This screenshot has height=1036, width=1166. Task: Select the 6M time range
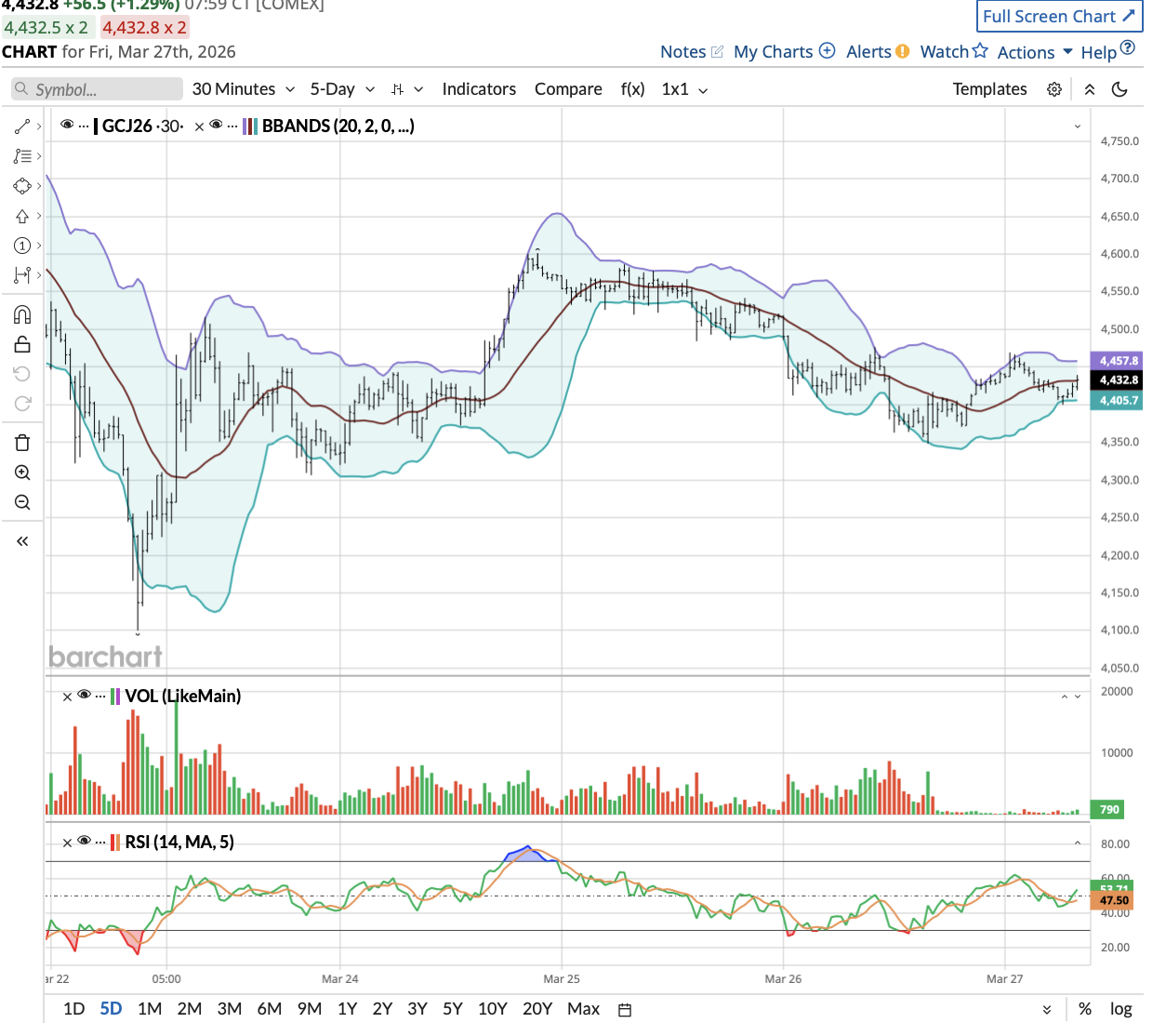coord(270,1009)
